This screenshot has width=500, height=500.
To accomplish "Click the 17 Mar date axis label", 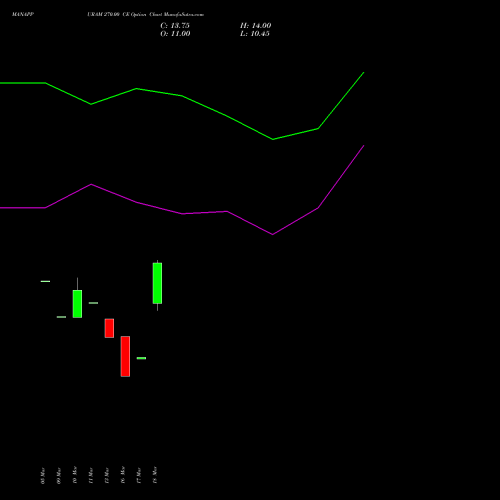I will (x=139, y=476).
